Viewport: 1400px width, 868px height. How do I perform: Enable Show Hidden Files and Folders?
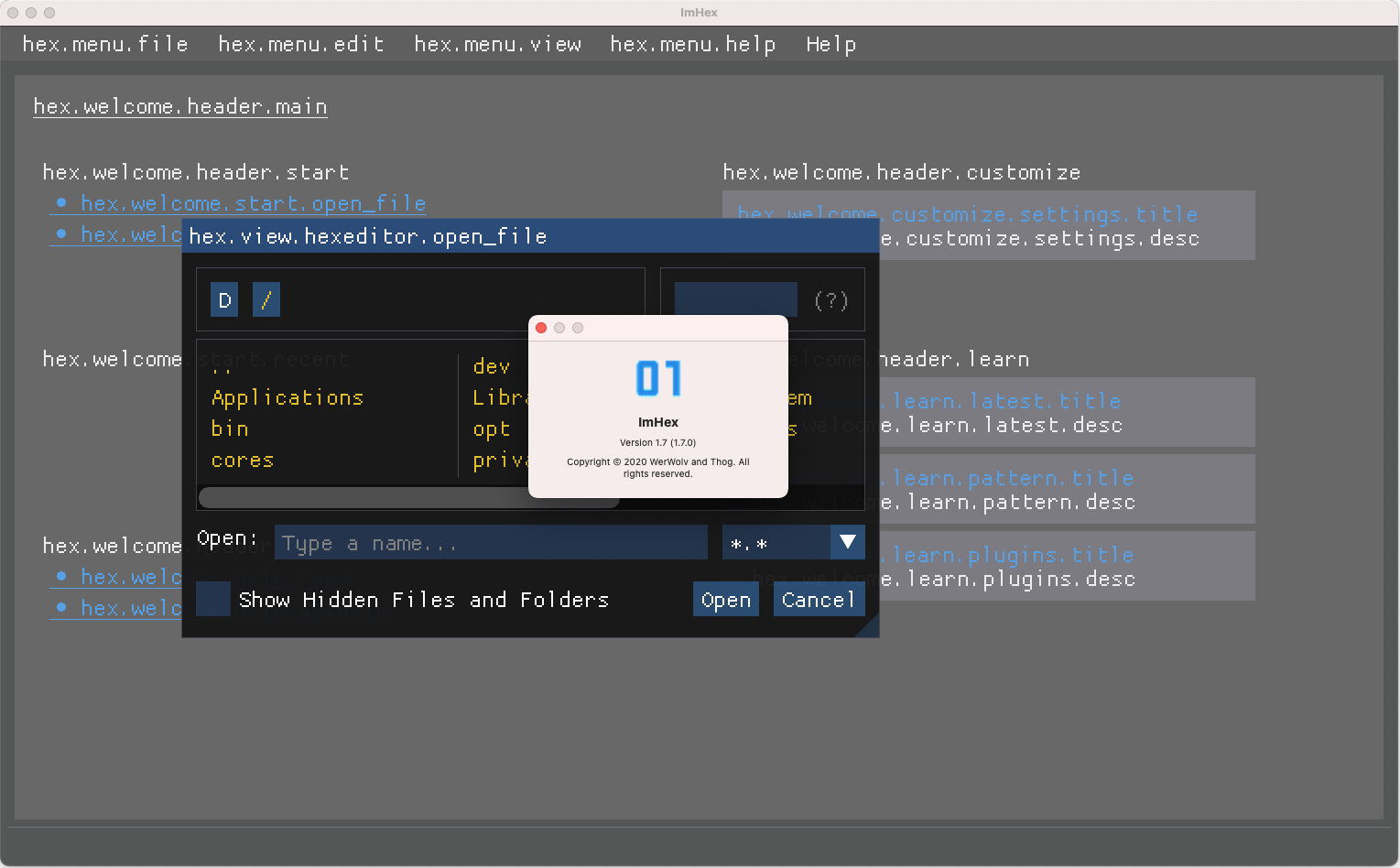(x=213, y=599)
